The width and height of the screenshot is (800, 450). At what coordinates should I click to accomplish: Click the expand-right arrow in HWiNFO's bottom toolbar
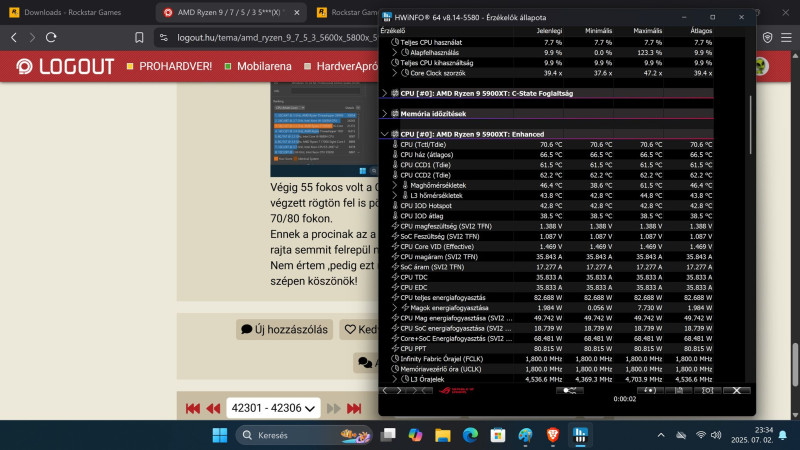click(x=398, y=390)
